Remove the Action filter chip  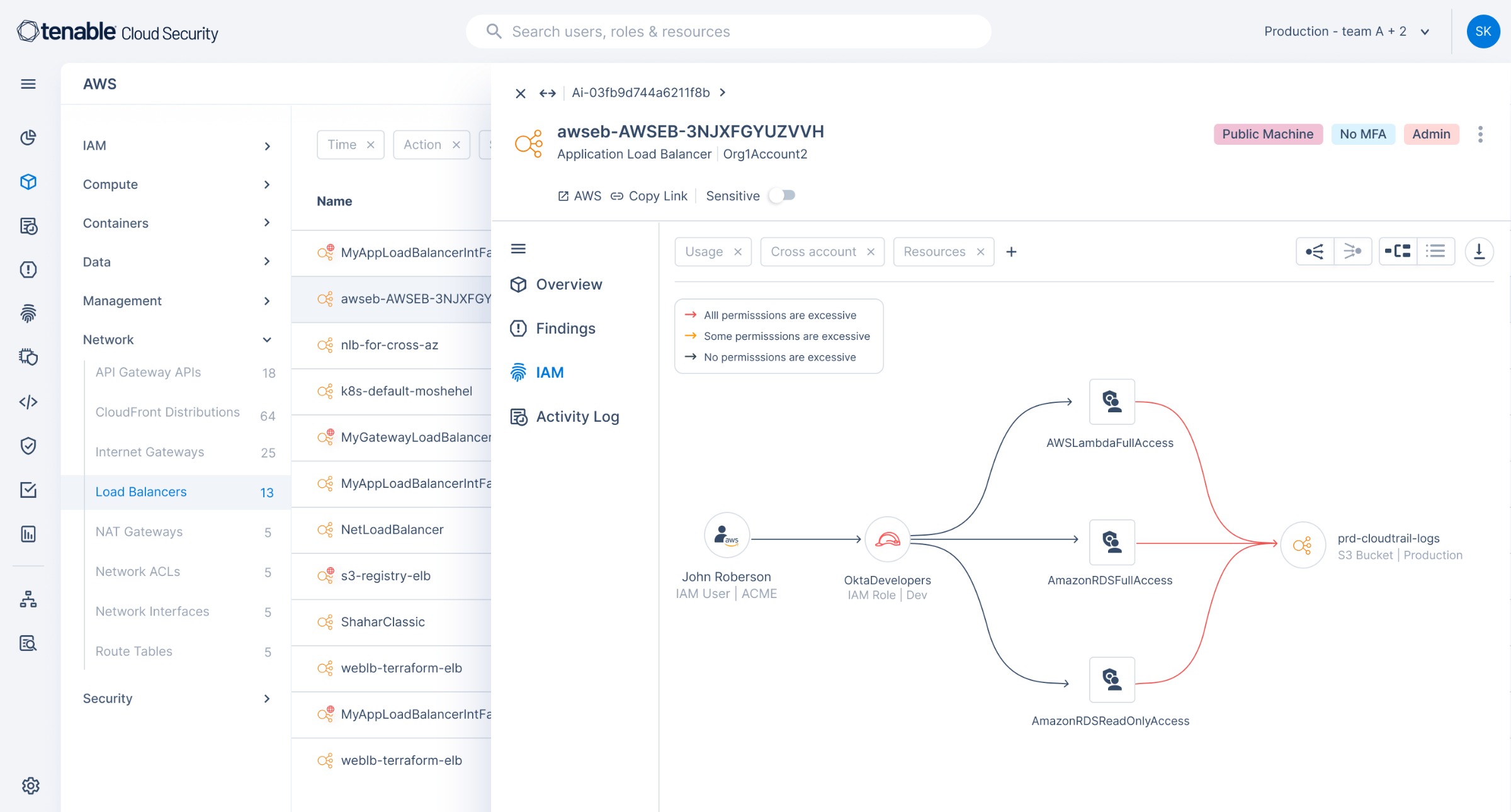(456, 145)
